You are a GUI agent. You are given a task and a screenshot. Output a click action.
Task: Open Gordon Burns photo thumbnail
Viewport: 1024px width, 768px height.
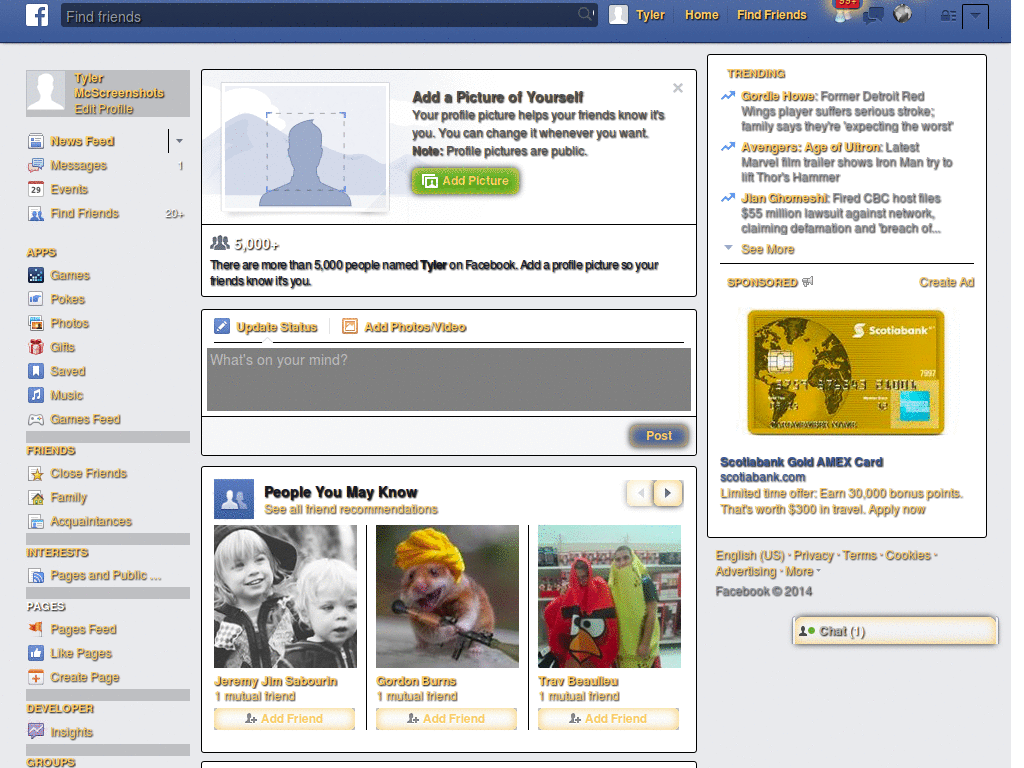click(447, 596)
